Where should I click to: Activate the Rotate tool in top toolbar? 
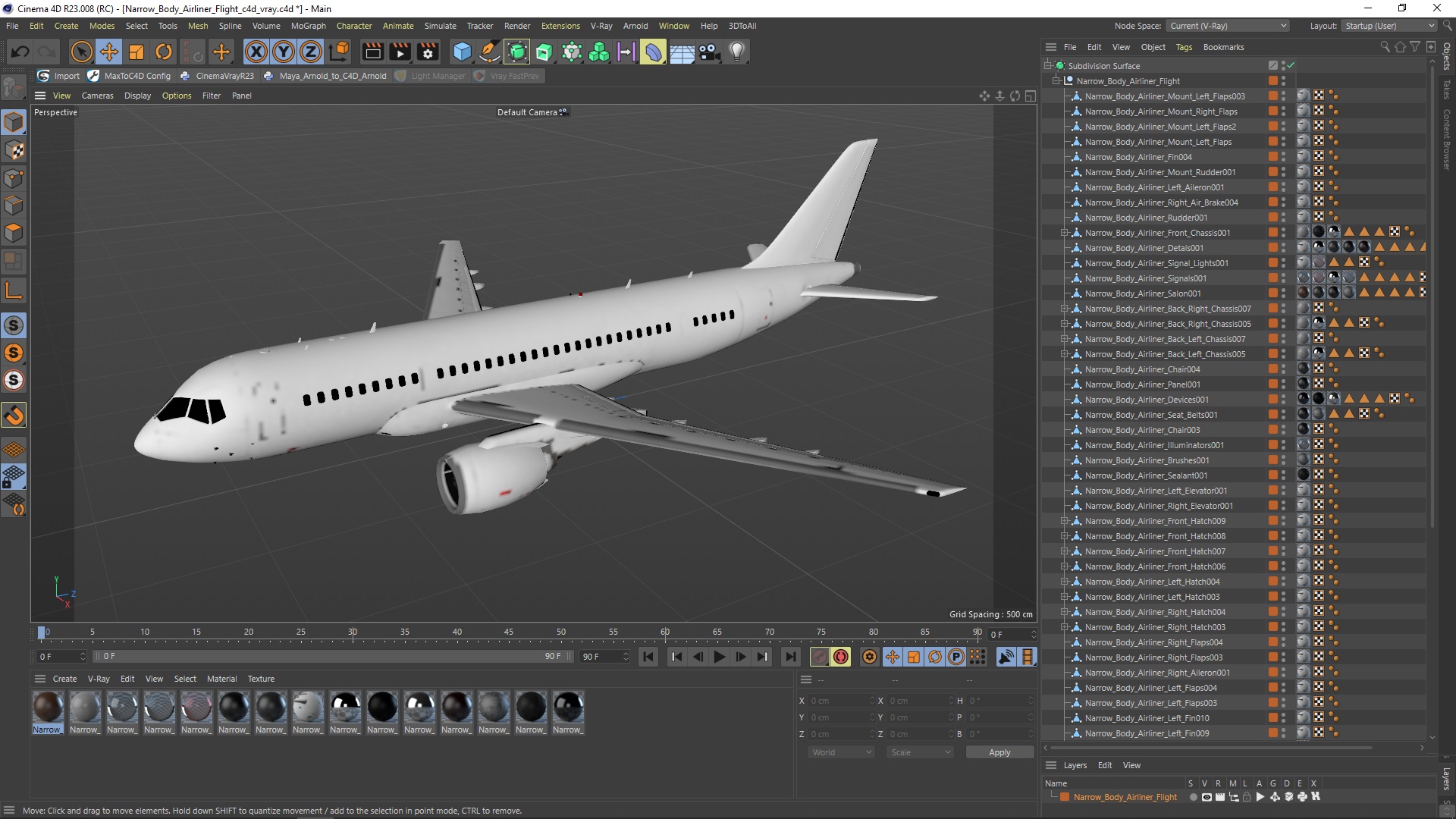click(164, 52)
